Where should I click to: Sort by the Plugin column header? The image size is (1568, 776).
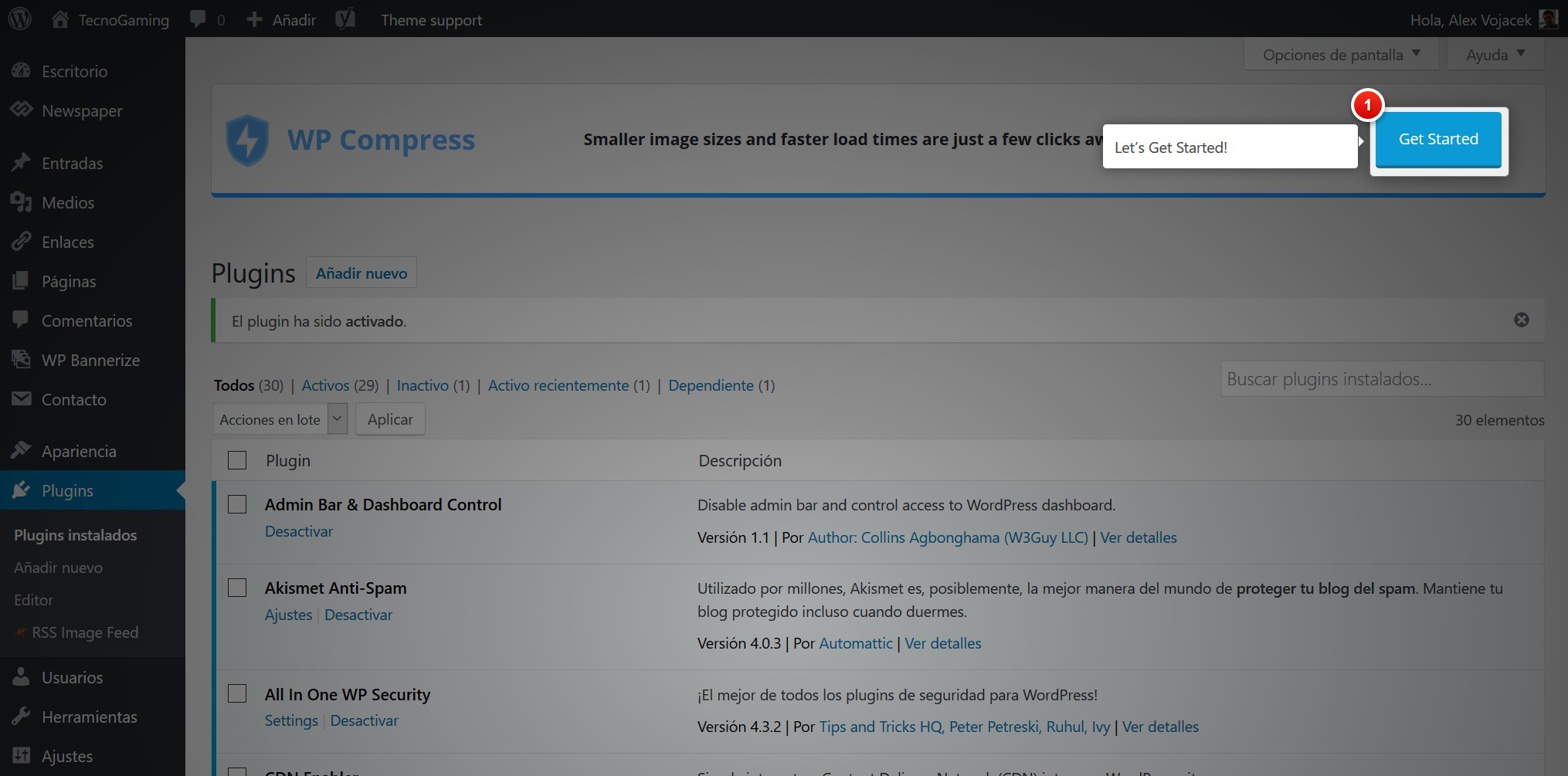(288, 460)
